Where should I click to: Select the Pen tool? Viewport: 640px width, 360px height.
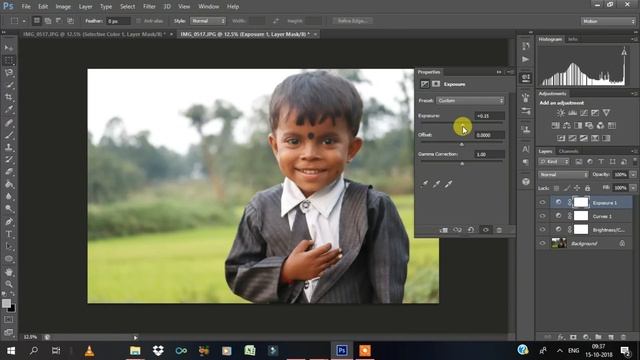click(x=9, y=222)
